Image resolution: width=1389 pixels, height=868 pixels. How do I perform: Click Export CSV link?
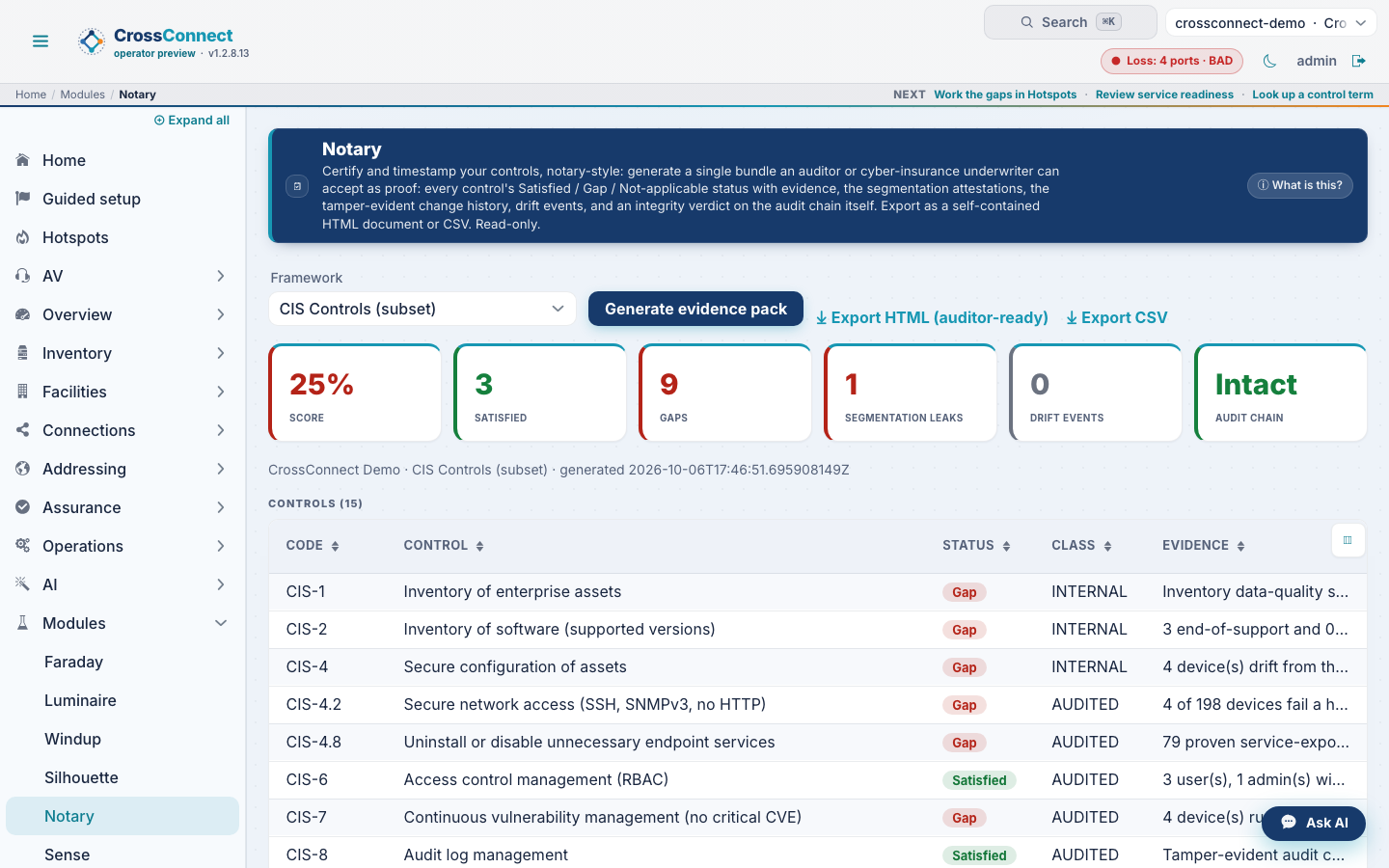[1116, 317]
